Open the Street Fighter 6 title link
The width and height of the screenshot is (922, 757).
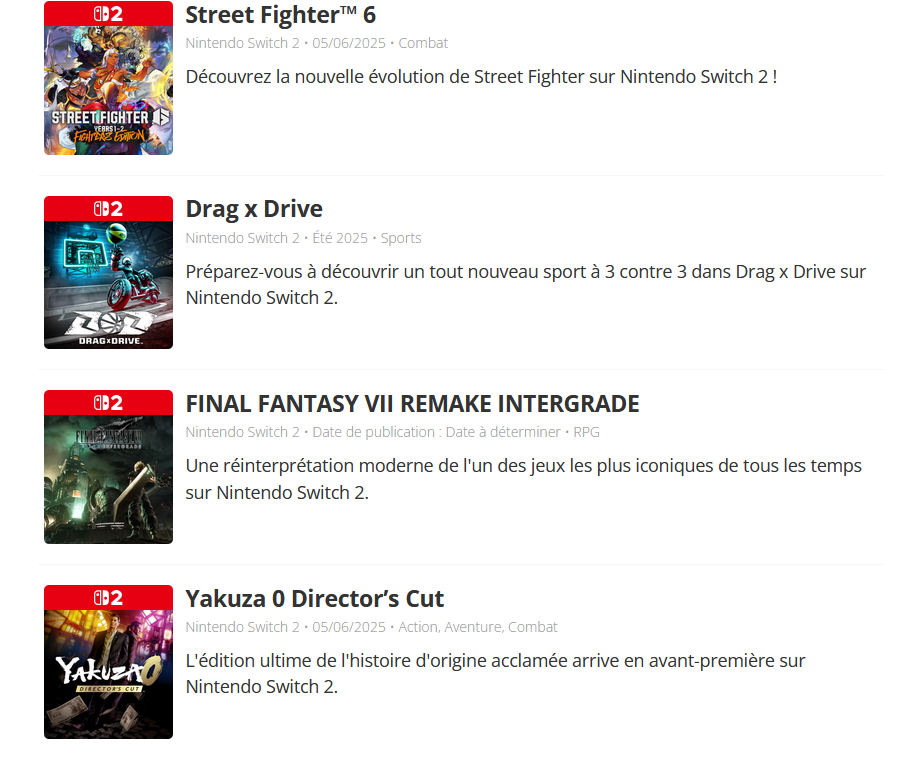(x=280, y=15)
